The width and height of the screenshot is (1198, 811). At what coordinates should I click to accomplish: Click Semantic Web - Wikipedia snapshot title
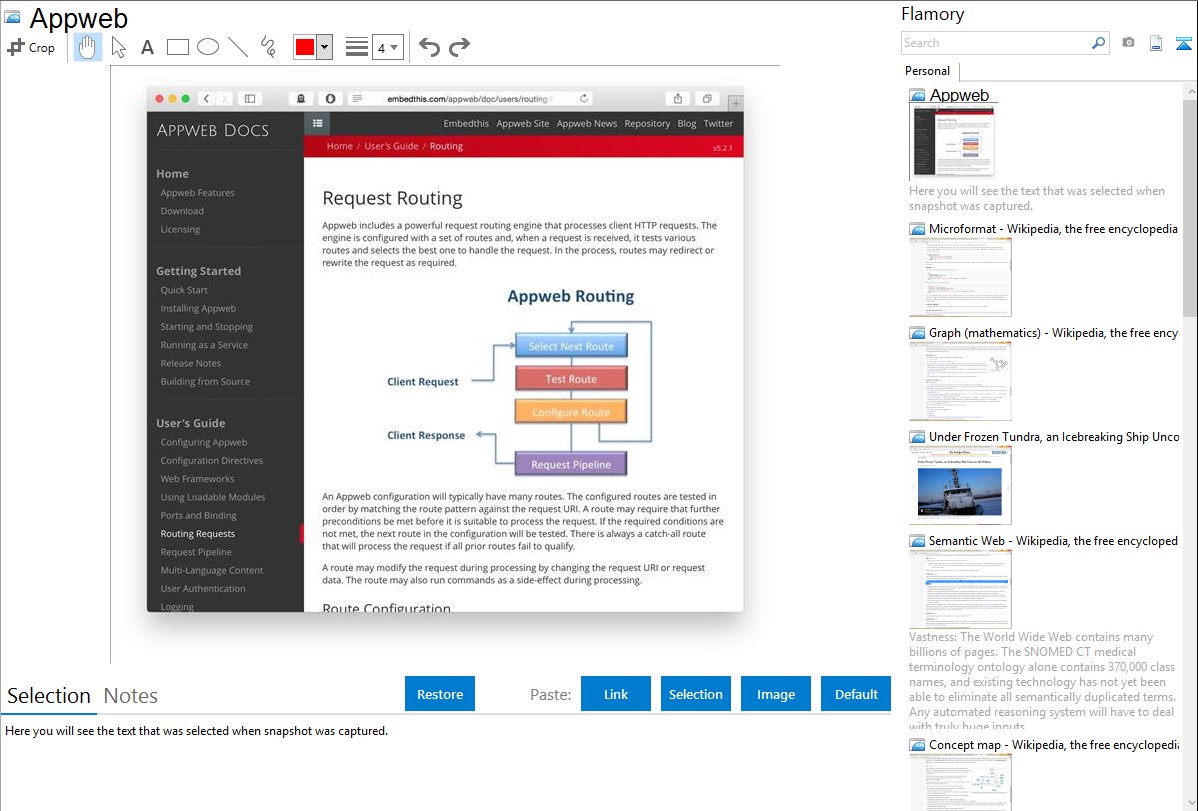click(1053, 540)
